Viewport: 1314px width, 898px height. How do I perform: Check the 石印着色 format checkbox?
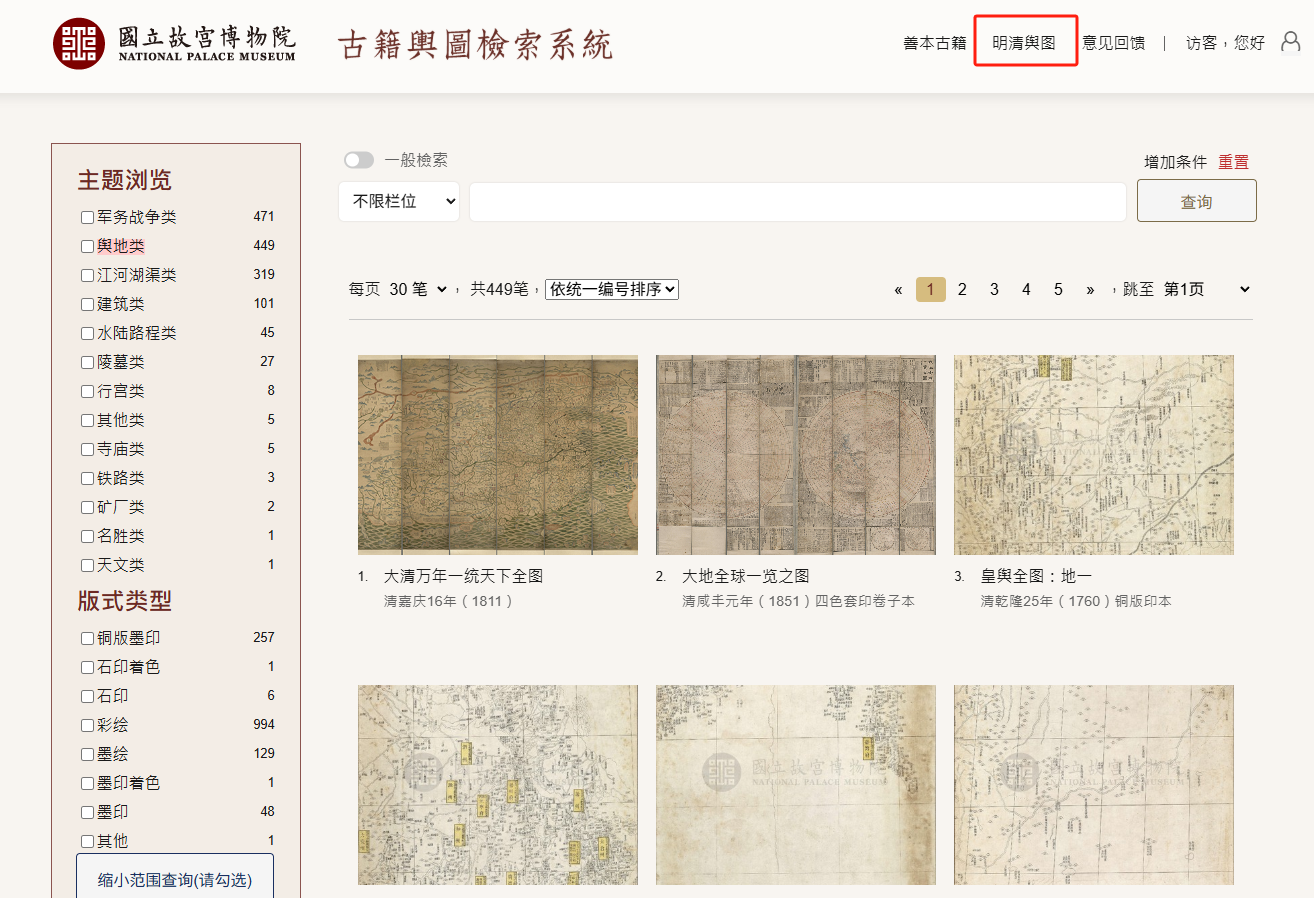click(87, 667)
